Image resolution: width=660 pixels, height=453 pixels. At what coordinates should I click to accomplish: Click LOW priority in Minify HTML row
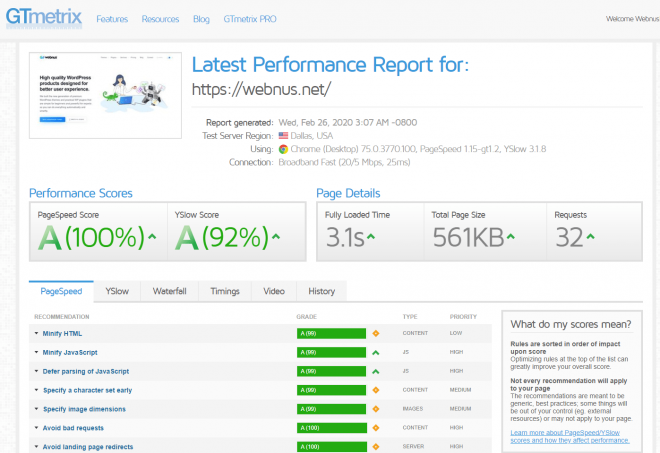click(x=456, y=333)
